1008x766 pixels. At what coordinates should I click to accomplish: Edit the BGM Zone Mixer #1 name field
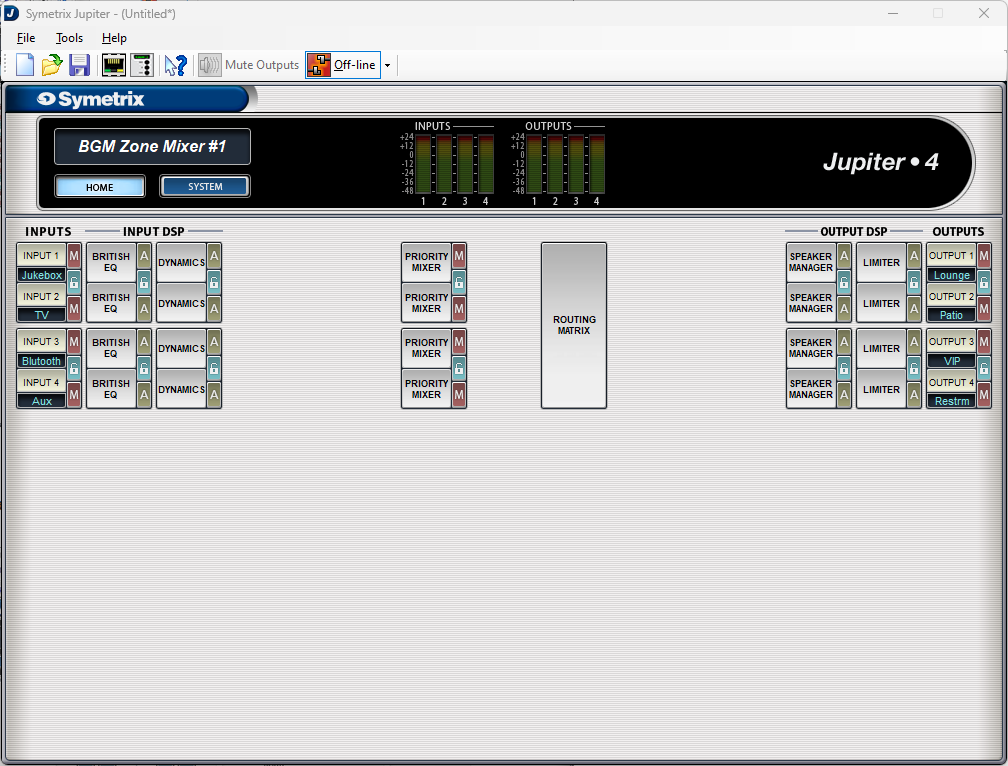152,146
